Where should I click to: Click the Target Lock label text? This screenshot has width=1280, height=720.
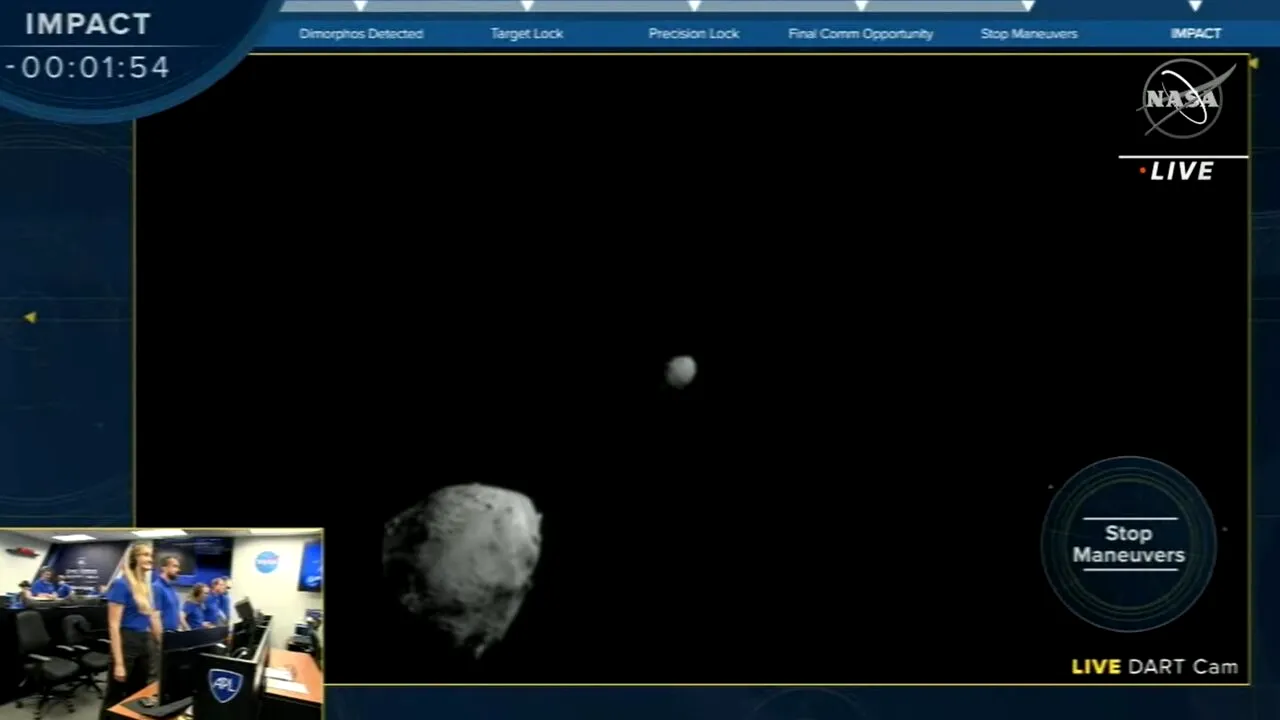[527, 33]
